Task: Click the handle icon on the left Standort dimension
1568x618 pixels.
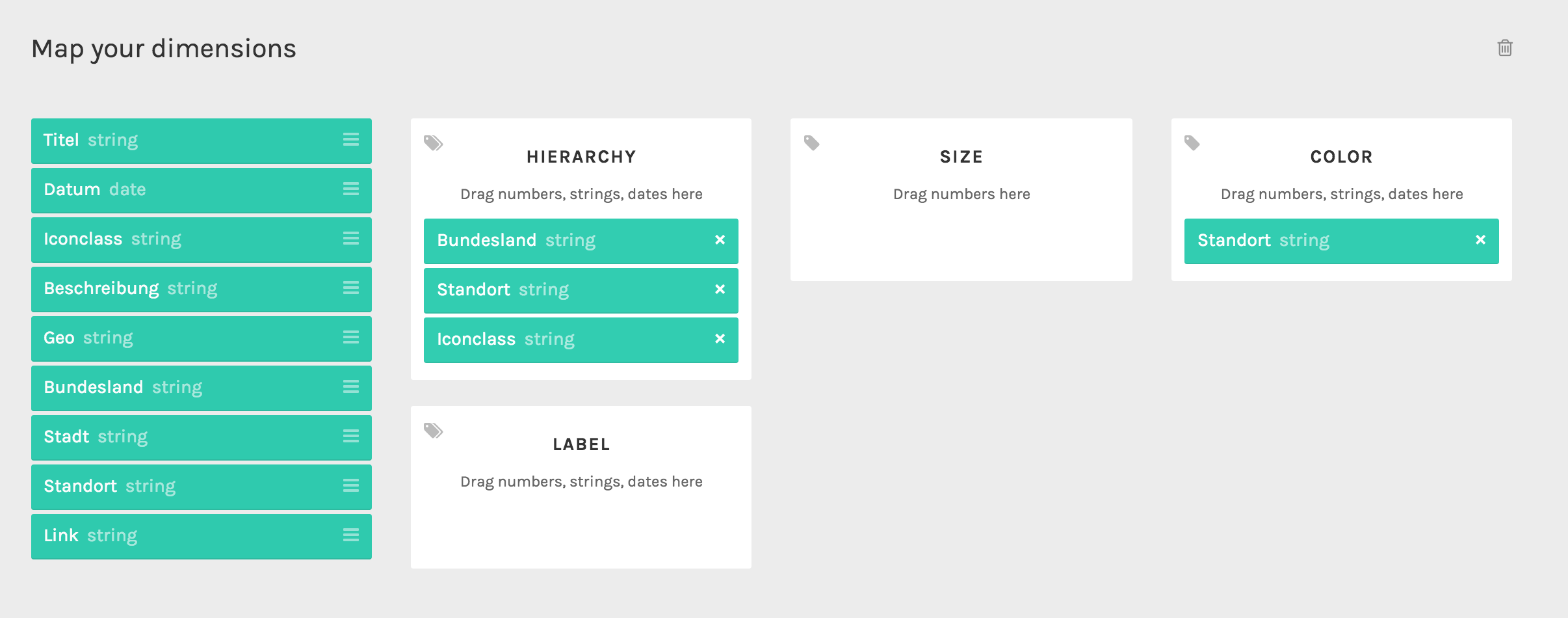Action: (x=351, y=485)
